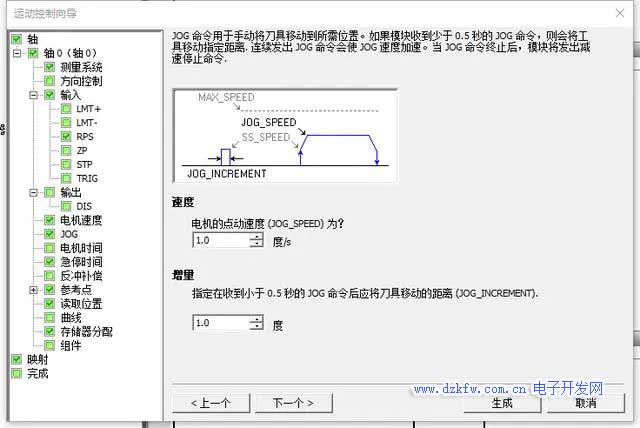
Task: Collapse the 输出 tree node
Action: (x=34, y=192)
